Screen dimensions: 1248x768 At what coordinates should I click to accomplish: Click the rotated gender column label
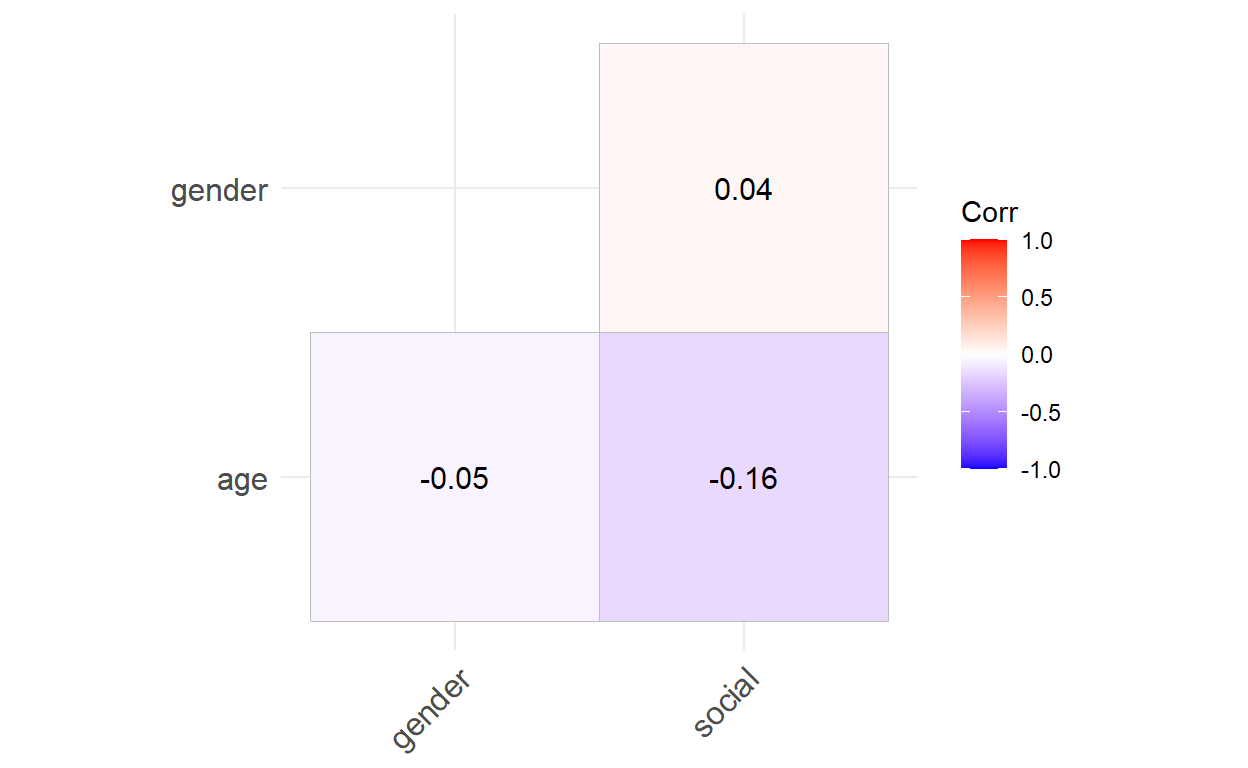click(x=430, y=711)
